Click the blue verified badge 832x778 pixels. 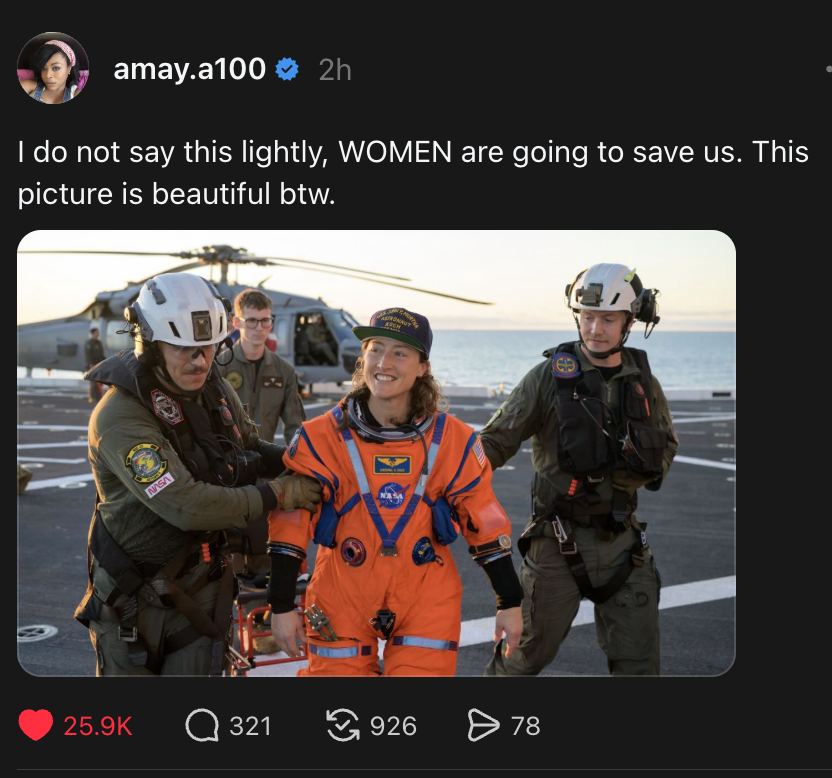click(x=287, y=69)
